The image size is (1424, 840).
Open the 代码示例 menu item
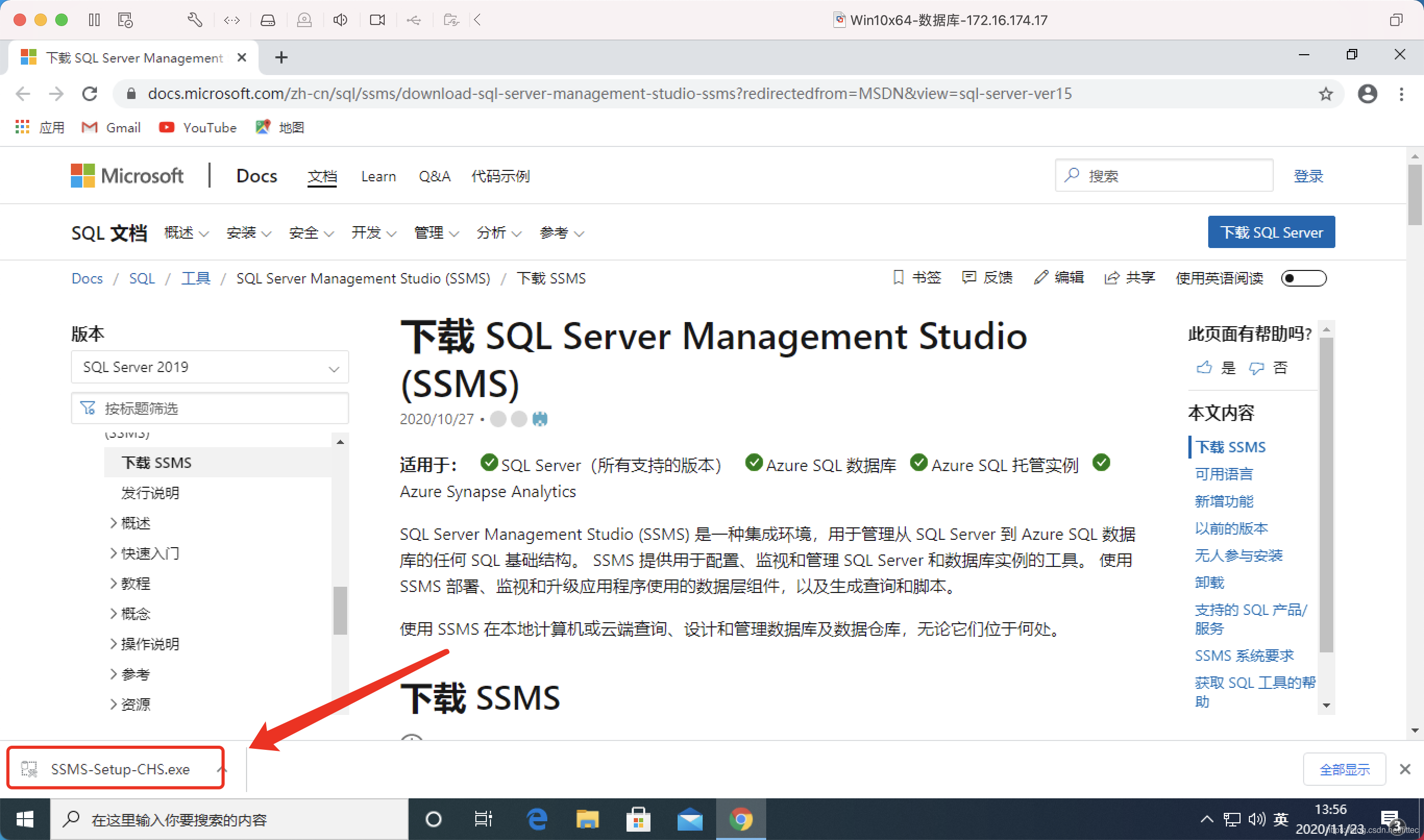coord(500,176)
